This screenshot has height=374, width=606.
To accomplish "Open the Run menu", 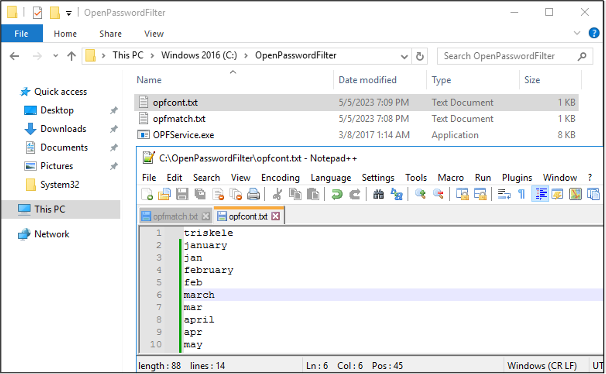I will click(483, 178).
